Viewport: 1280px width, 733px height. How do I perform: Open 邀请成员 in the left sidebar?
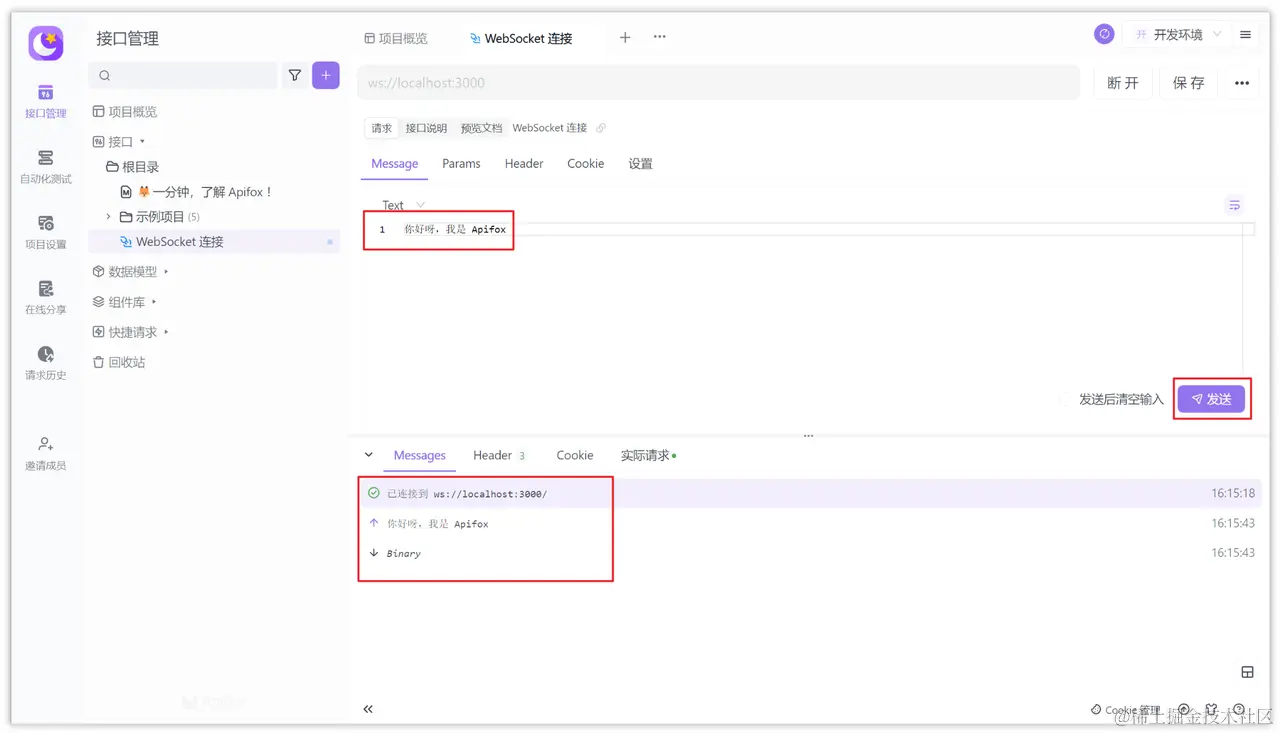point(46,453)
